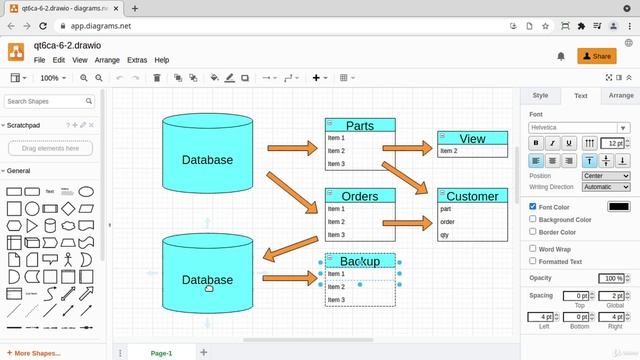Open the File menu

click(x=39, y=60)
